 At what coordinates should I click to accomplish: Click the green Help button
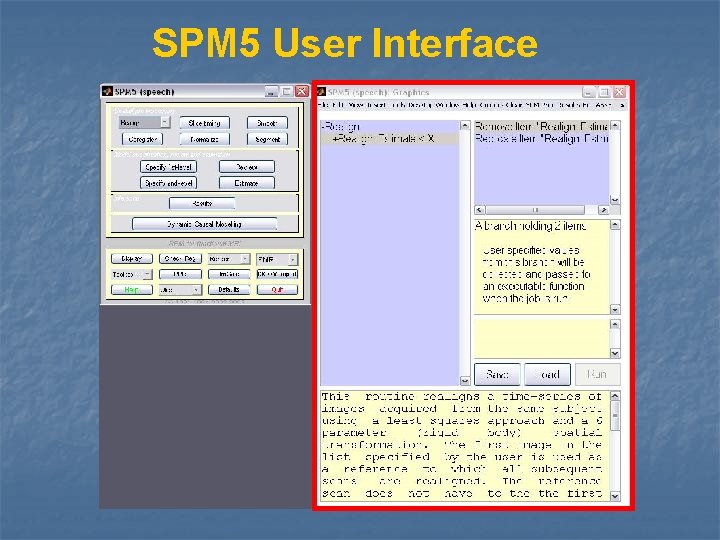(x=132, y=290)
